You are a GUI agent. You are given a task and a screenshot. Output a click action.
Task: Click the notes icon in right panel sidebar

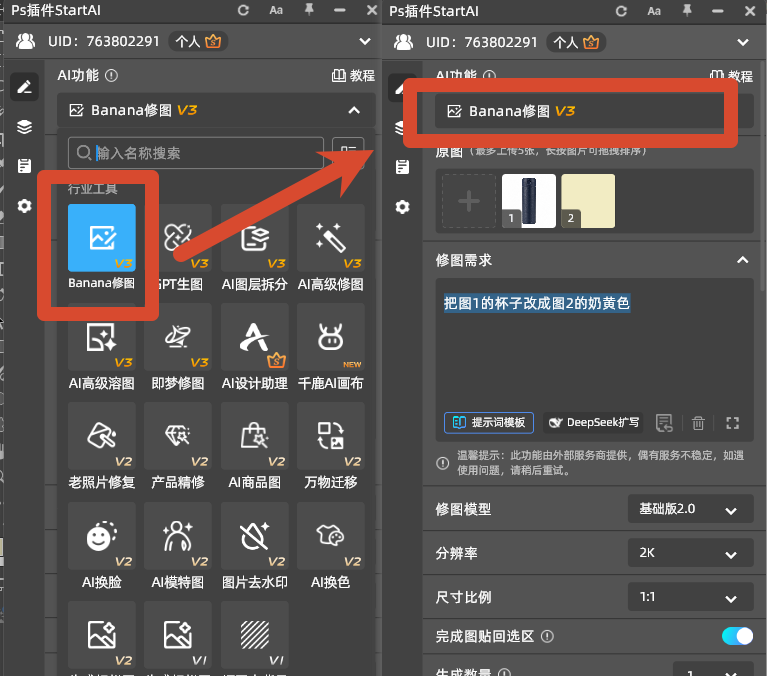coord(402,167)
